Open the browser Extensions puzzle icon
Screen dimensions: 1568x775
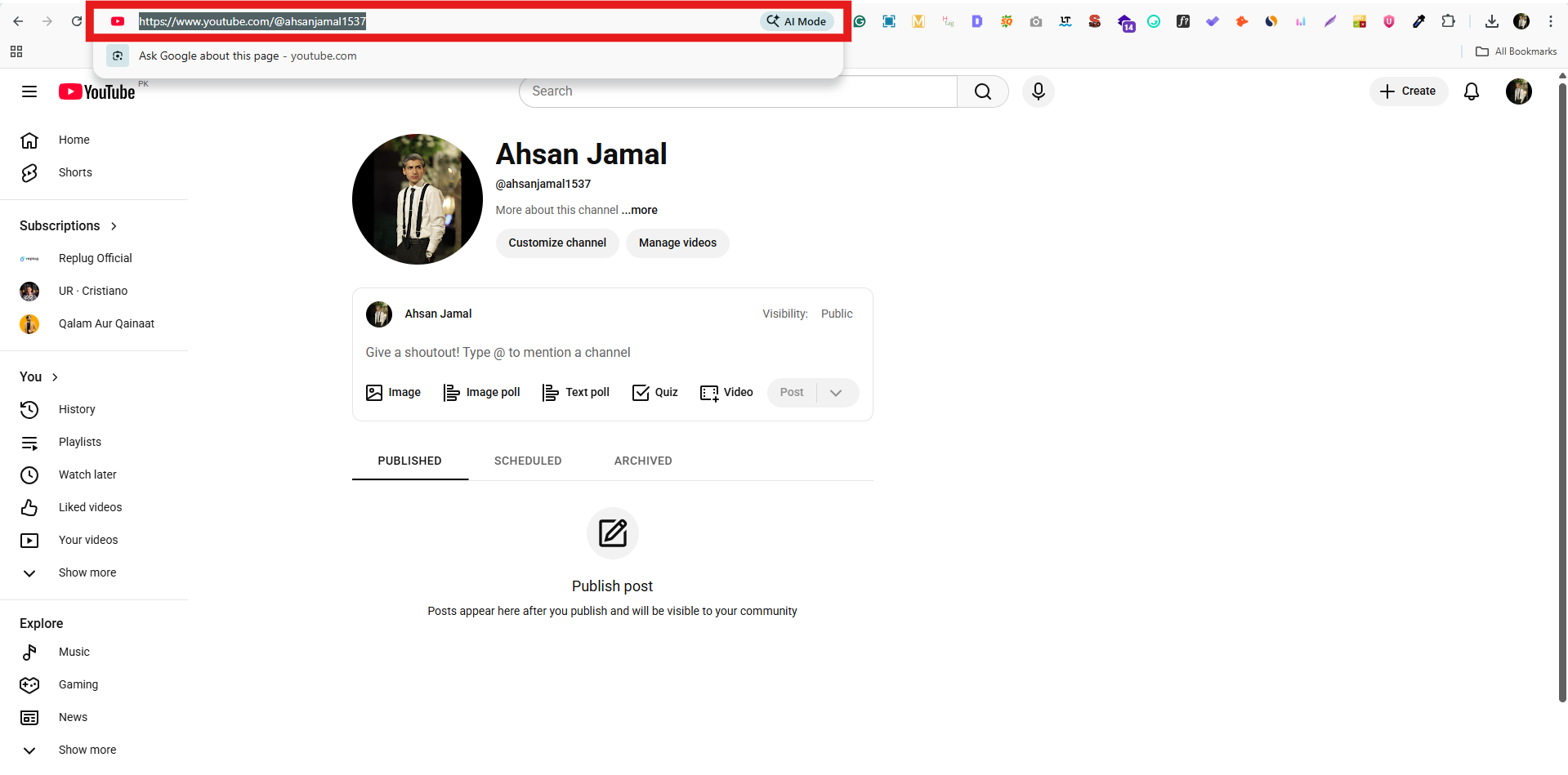click(x=1449, y=21)
